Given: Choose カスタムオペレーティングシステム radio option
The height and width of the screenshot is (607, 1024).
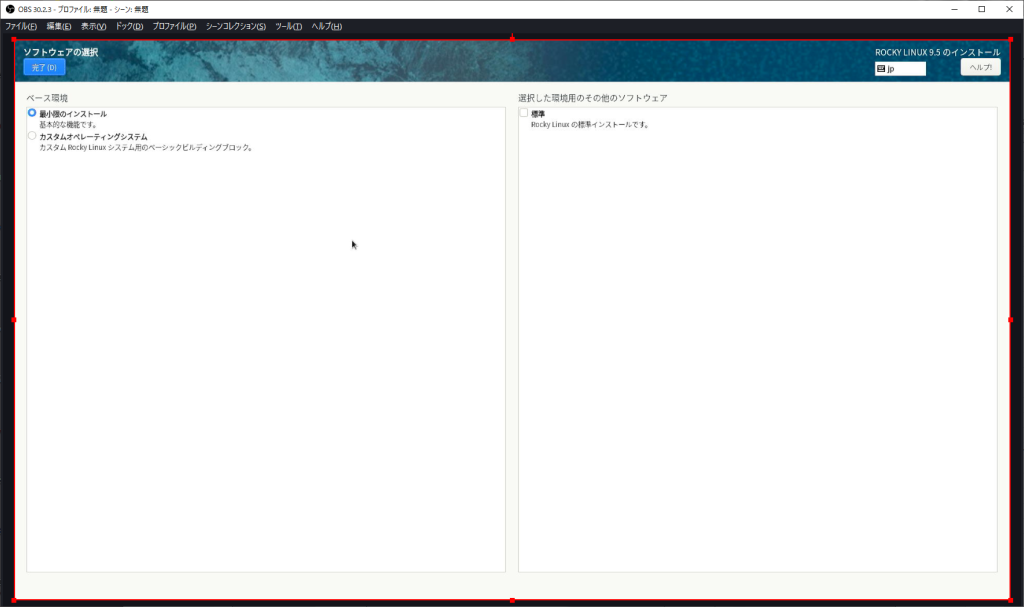Looking at the screenshot, I should (32, 136).
